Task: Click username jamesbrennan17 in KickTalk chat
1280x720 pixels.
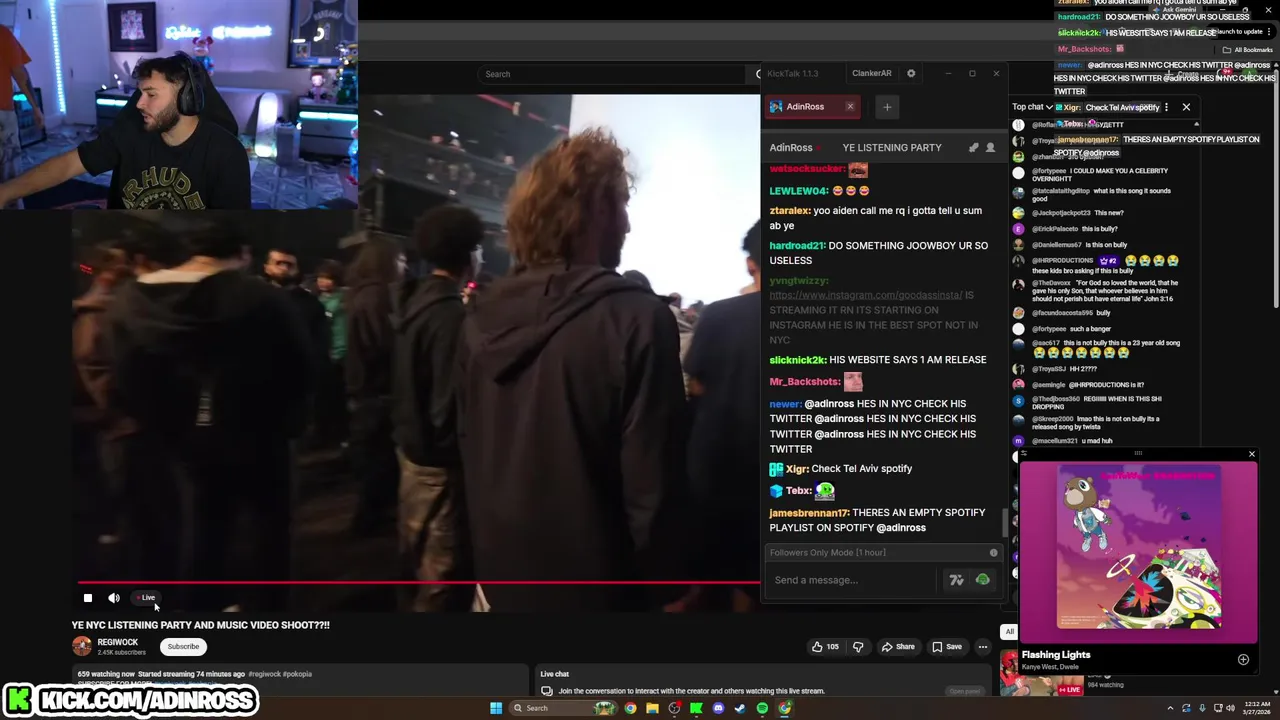Action: (809, 513)
